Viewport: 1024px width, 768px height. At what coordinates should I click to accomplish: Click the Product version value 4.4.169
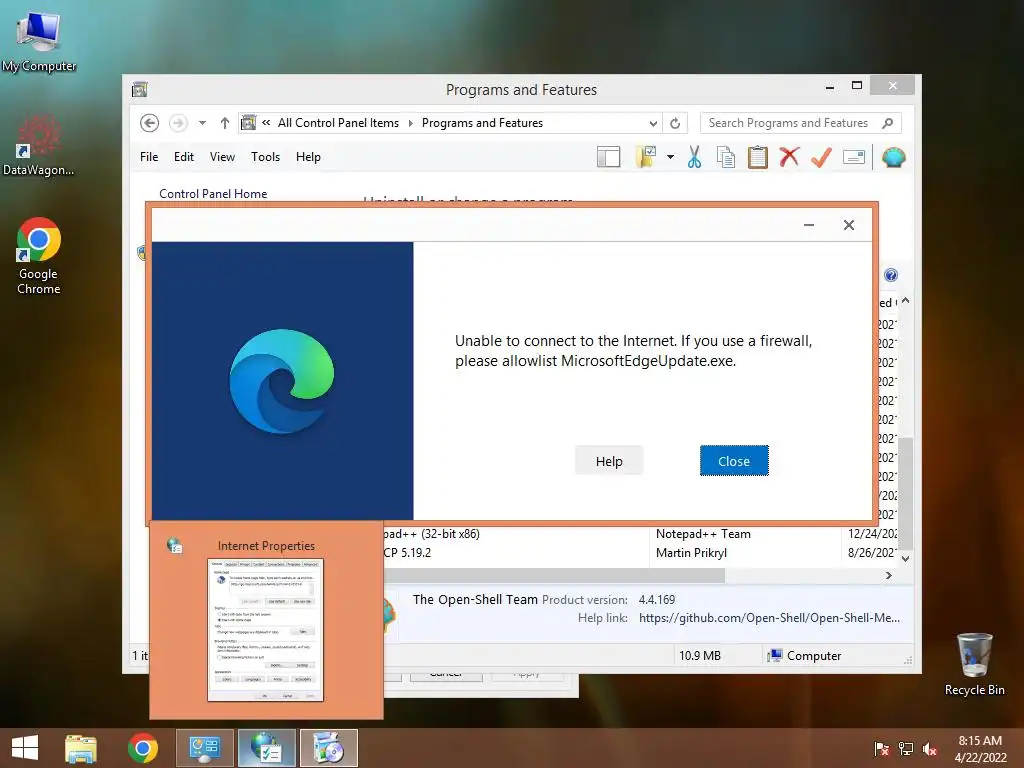pos(657,600)
